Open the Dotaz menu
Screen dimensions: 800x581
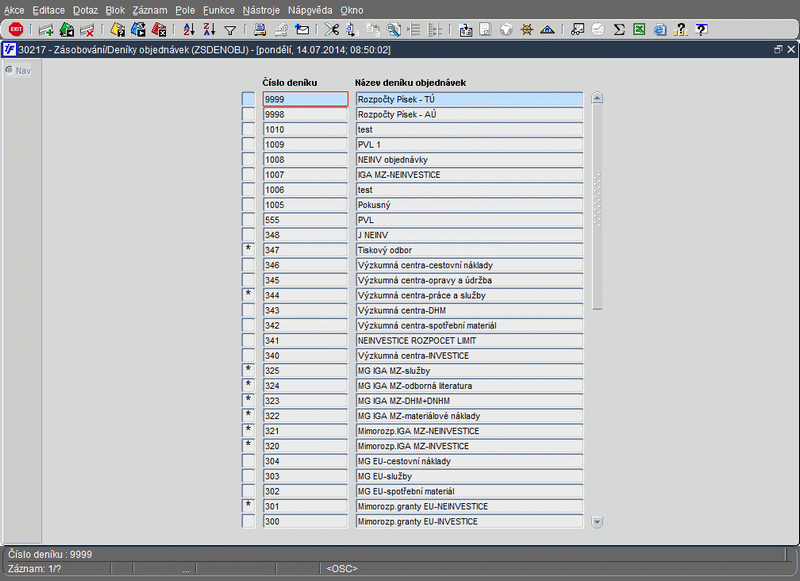pos(85,10)
